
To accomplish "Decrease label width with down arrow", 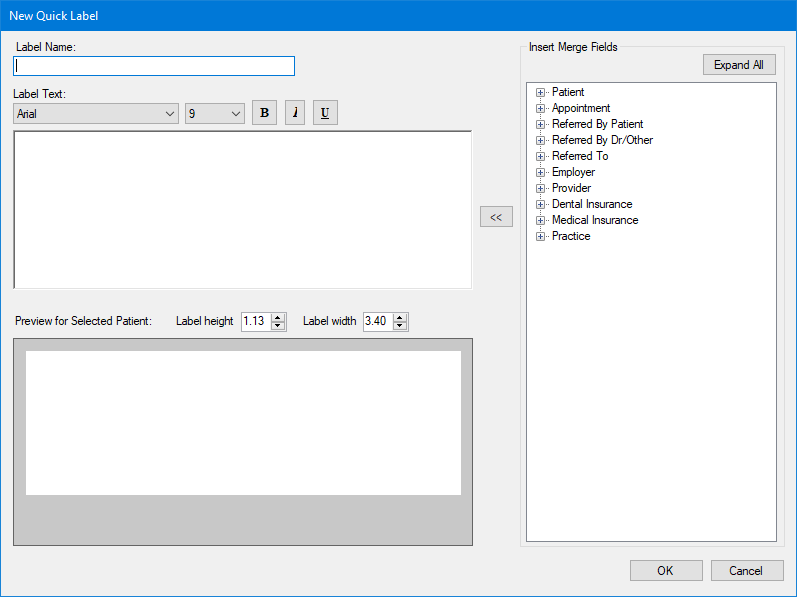I will pyautogui.click(x=400, y=326).
